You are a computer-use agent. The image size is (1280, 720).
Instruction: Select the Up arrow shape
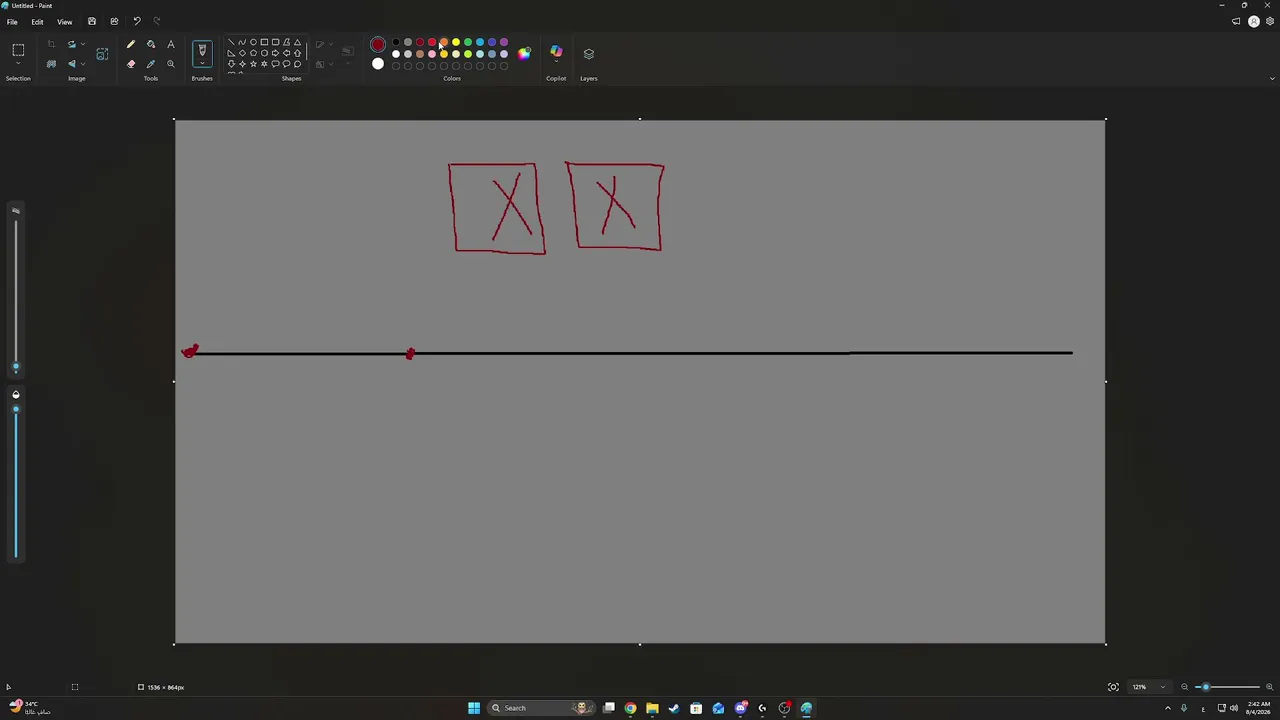pyautogui.click(x=297, y=53)
